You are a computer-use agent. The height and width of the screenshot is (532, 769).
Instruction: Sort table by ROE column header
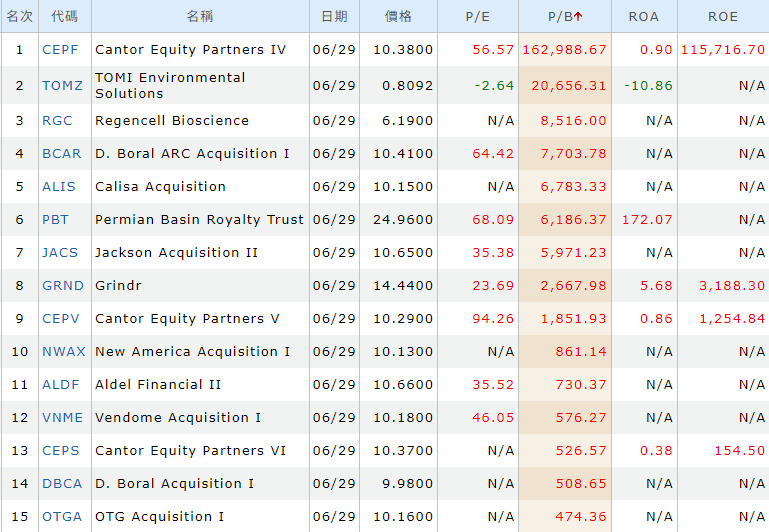coord(722,17)
